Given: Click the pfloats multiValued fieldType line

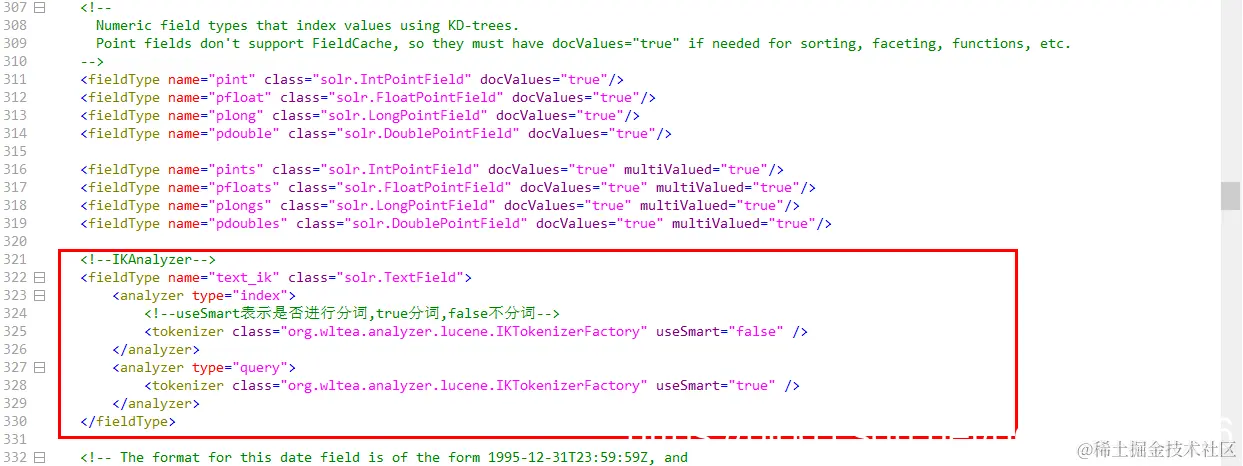Looking at the screenshot, I should click(448, 187).
